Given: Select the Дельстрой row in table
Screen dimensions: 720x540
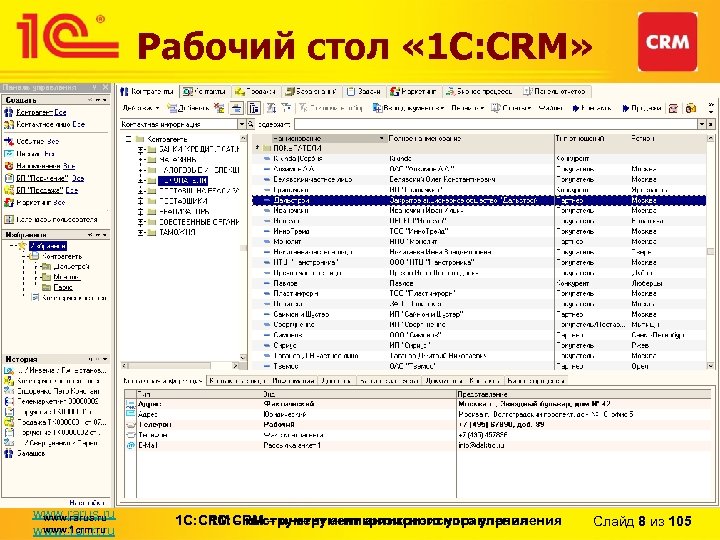Looking at the screenshot, I should tap(479, 200).
